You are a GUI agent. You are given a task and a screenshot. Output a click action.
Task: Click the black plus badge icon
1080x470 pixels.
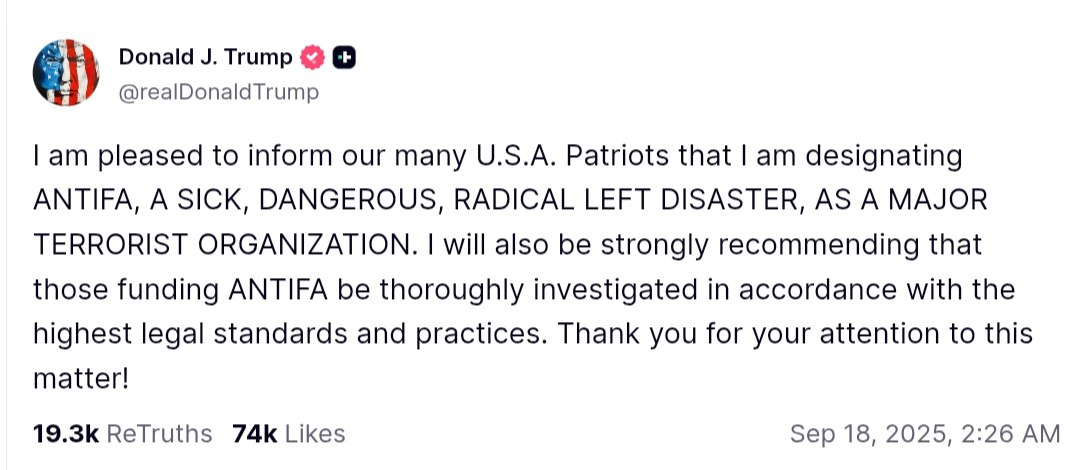pos(343,58)
